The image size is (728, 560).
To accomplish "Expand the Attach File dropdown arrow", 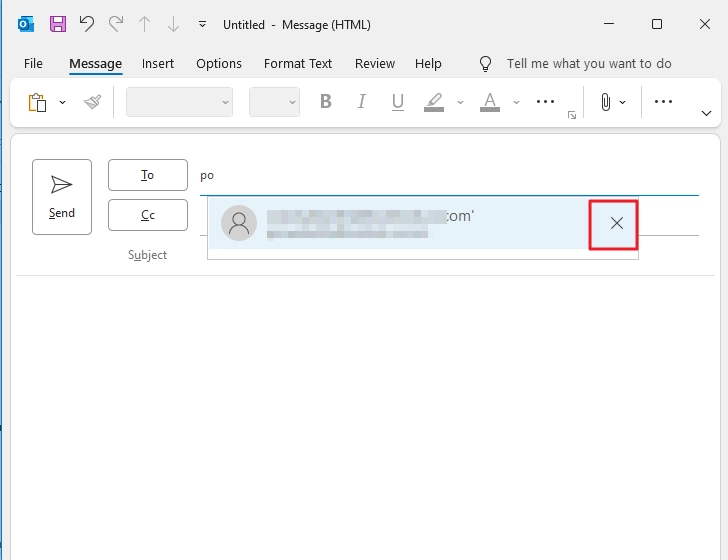I will 623,102.
